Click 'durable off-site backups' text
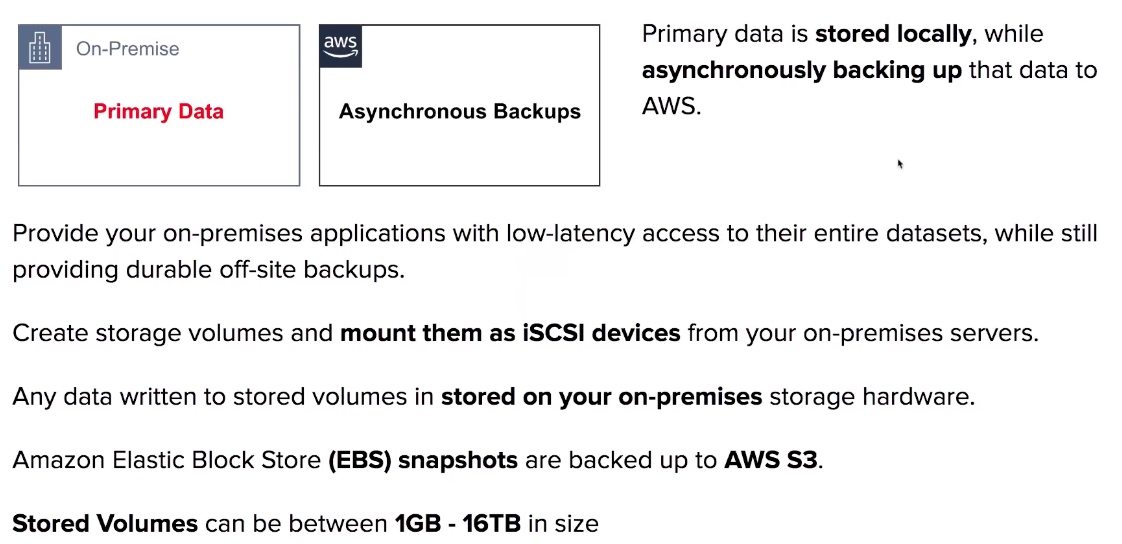Image resolution: width=1122 pixels, height=544 pixels. click(265, 270)
